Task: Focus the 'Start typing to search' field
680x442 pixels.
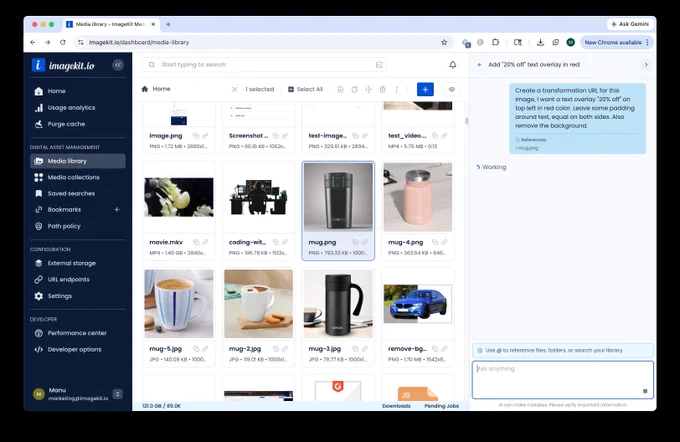Action: pos(264,65)
